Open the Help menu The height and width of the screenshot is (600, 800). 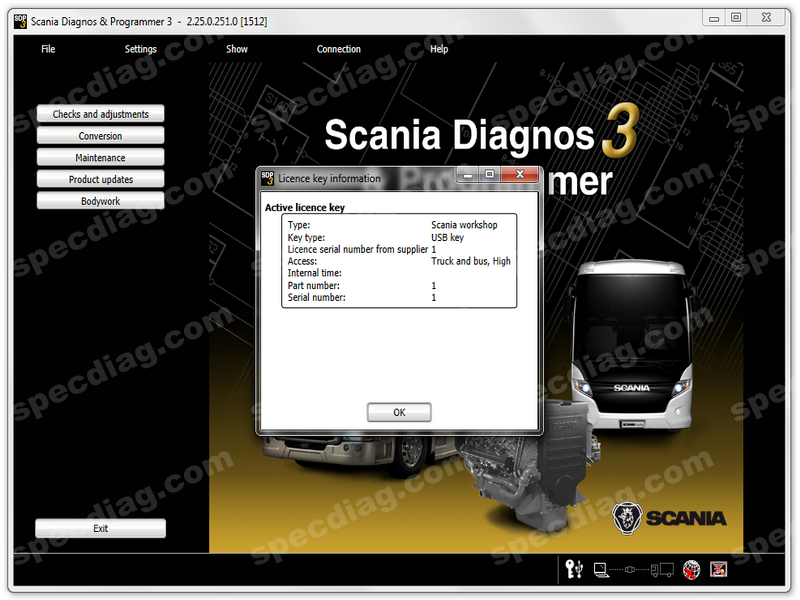click(x=439, y=49)
